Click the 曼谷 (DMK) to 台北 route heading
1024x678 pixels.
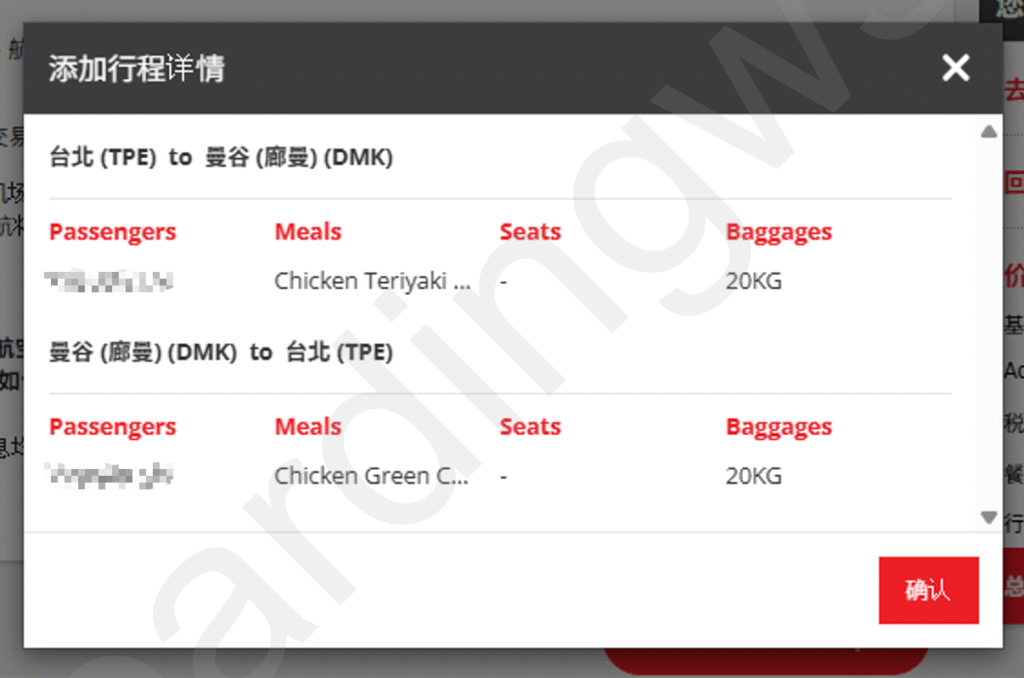[221, 352]
